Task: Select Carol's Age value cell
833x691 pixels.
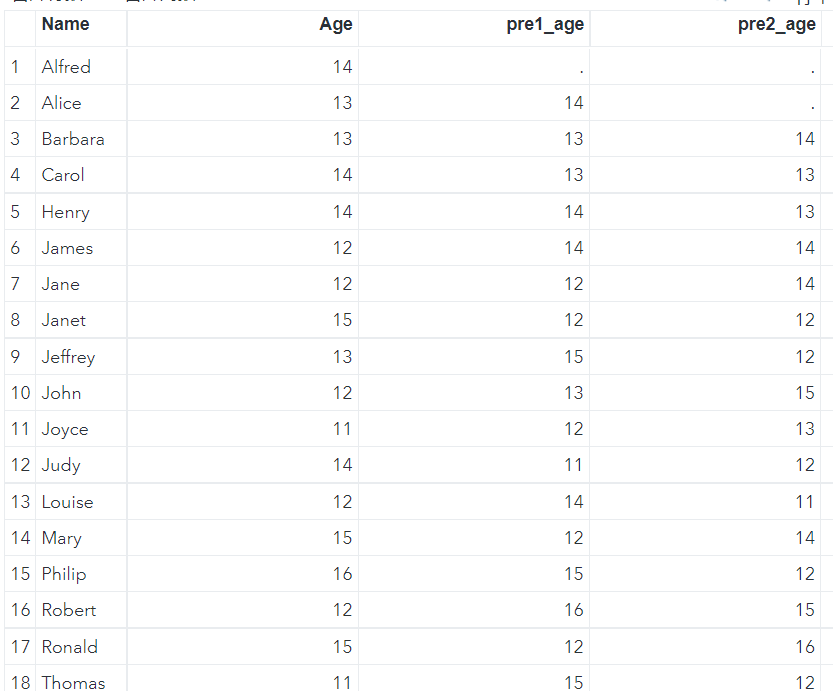Action: [242, 175]
